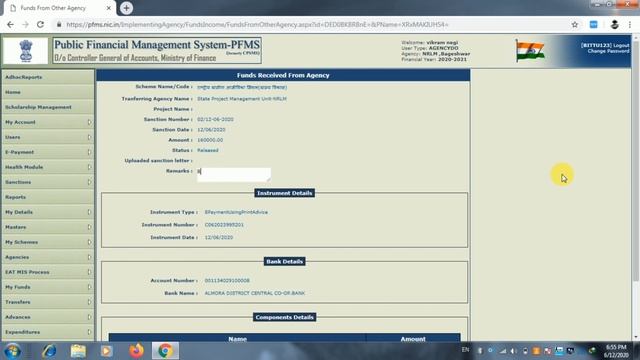The image size is (640, 360).
Task: Reload the page with refresh icon
Action: pos(40,24)
